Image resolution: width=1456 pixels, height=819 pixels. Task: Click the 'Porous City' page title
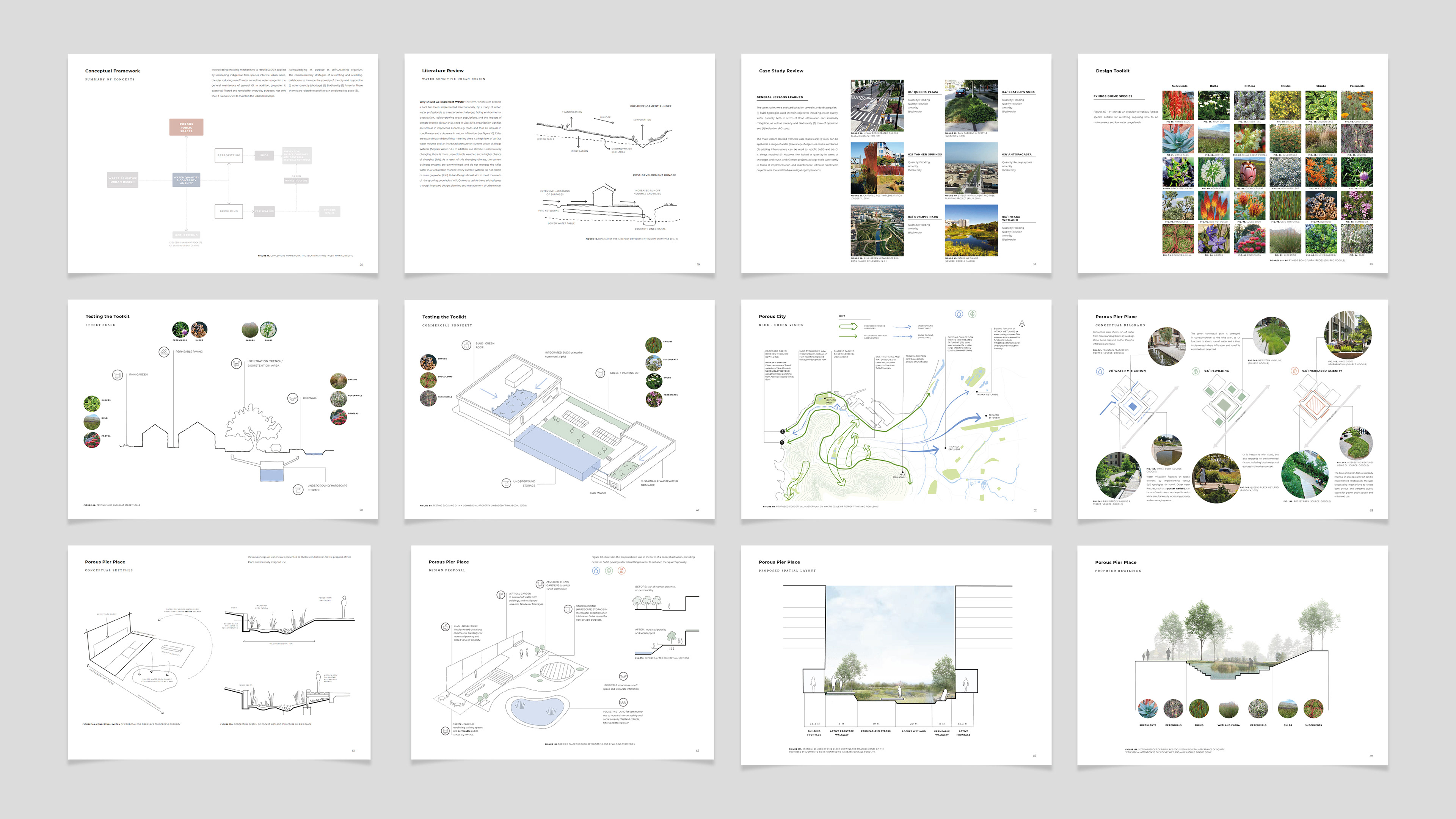coord(772,317)
